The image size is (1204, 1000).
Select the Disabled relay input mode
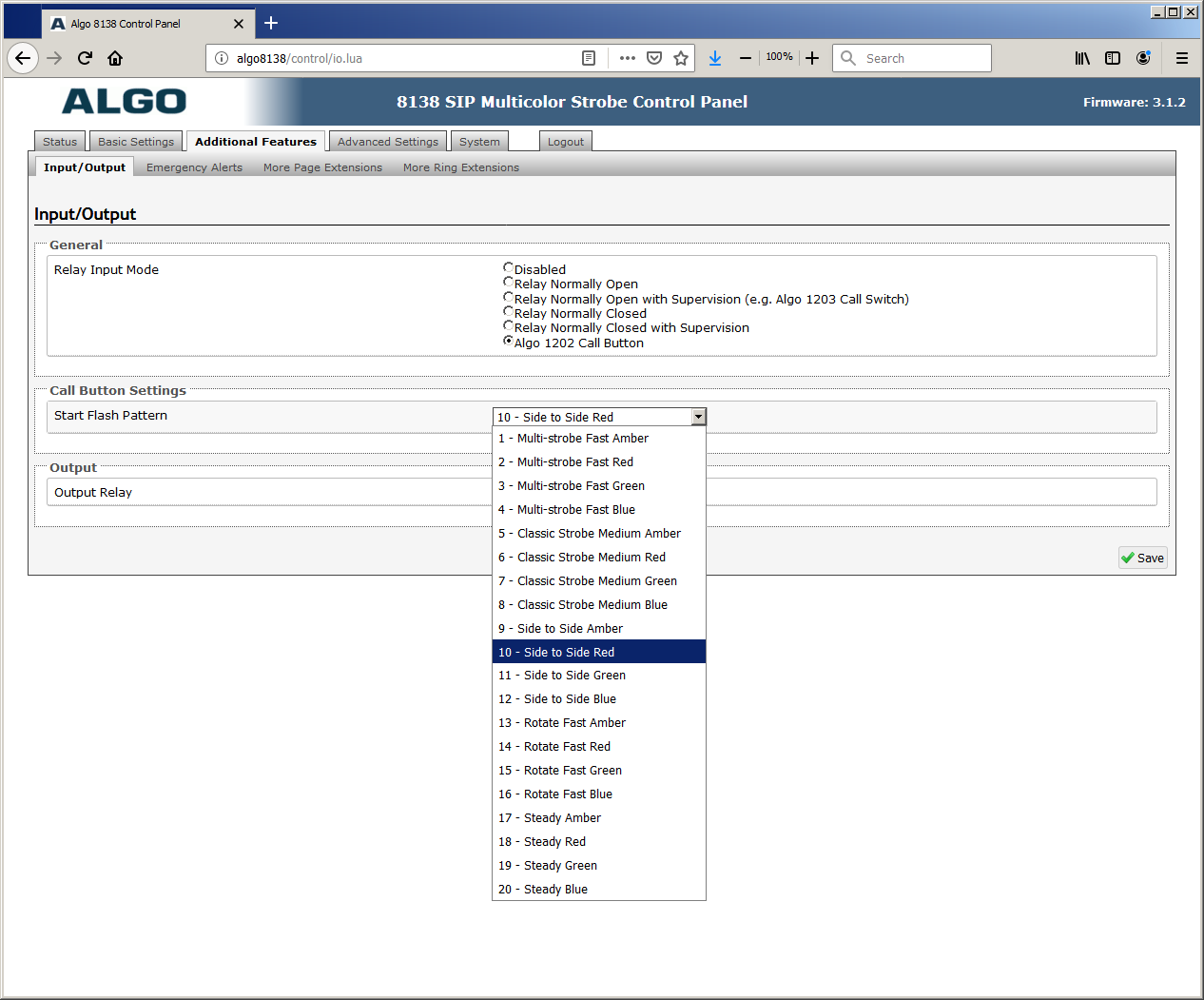509,268
